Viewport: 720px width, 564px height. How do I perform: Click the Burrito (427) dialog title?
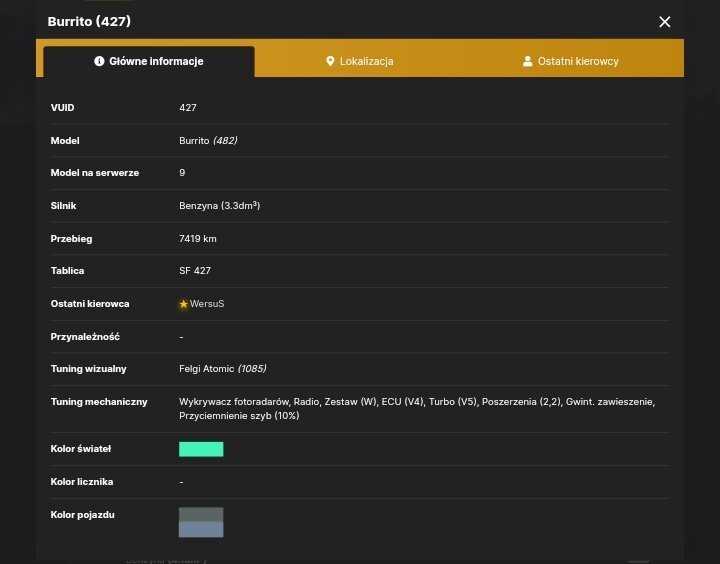click(89, 22)
